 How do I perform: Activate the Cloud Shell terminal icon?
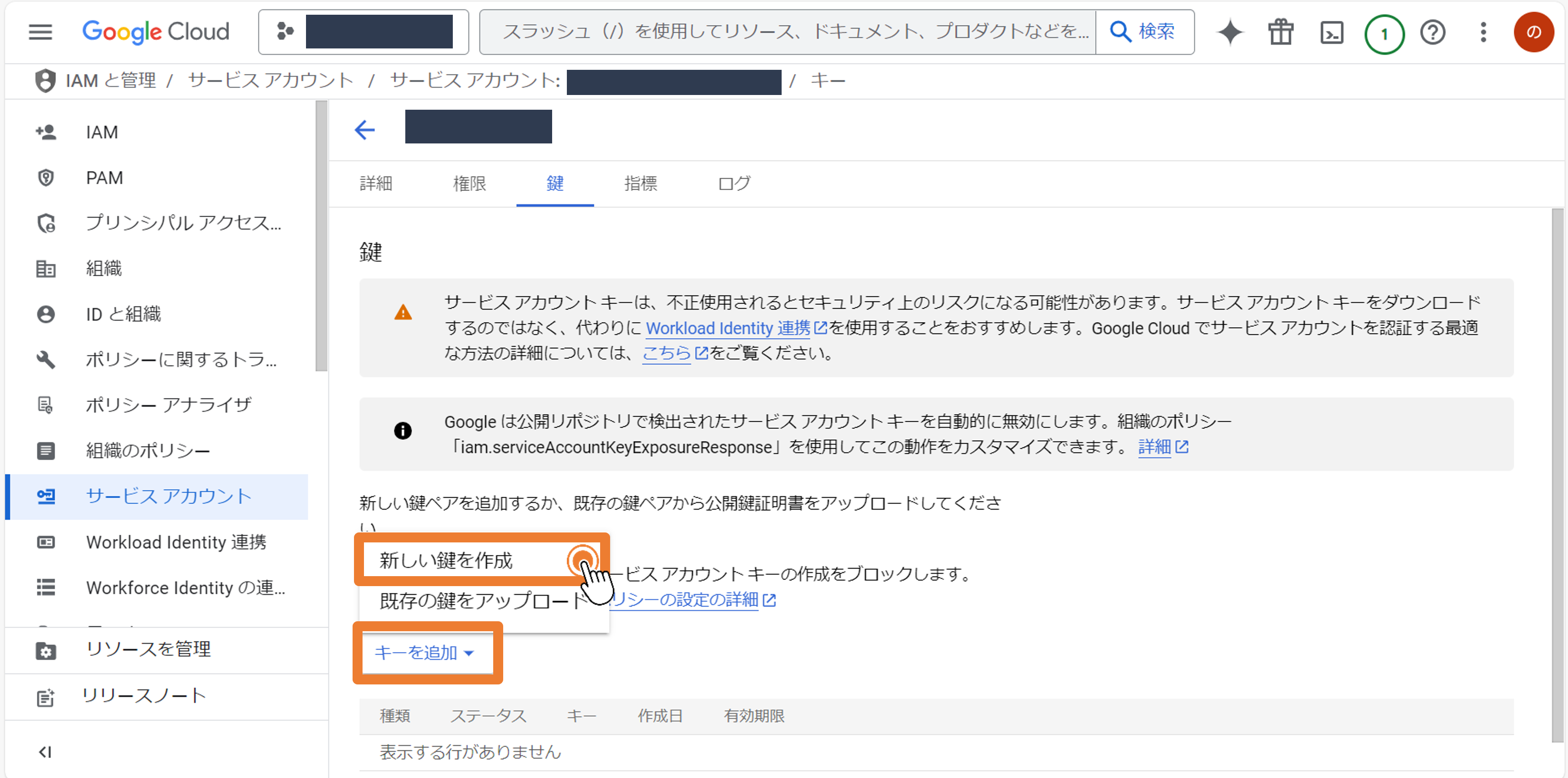(x=1332, y=32)
